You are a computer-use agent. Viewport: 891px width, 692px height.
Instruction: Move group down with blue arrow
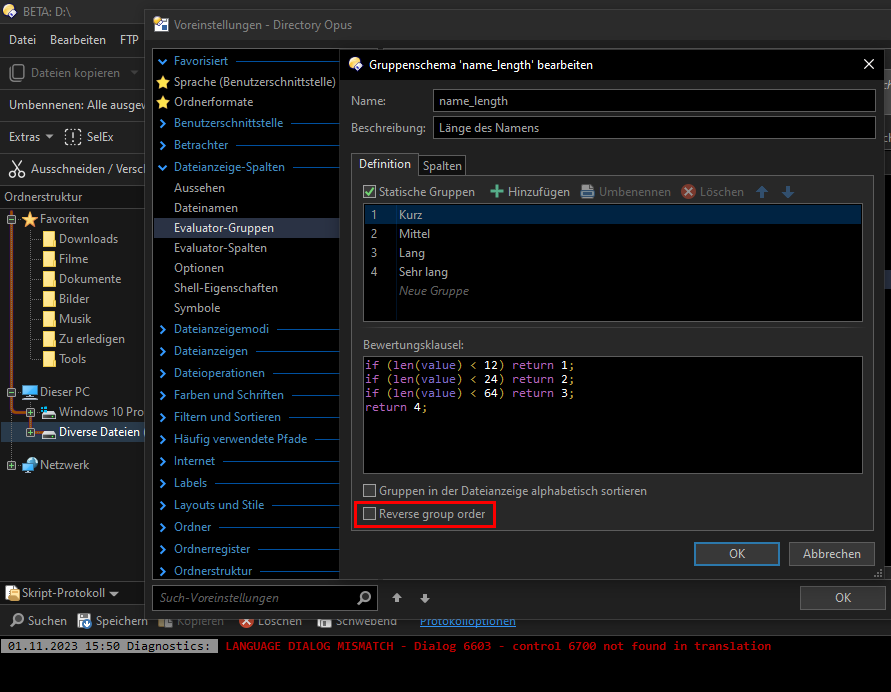788,192
